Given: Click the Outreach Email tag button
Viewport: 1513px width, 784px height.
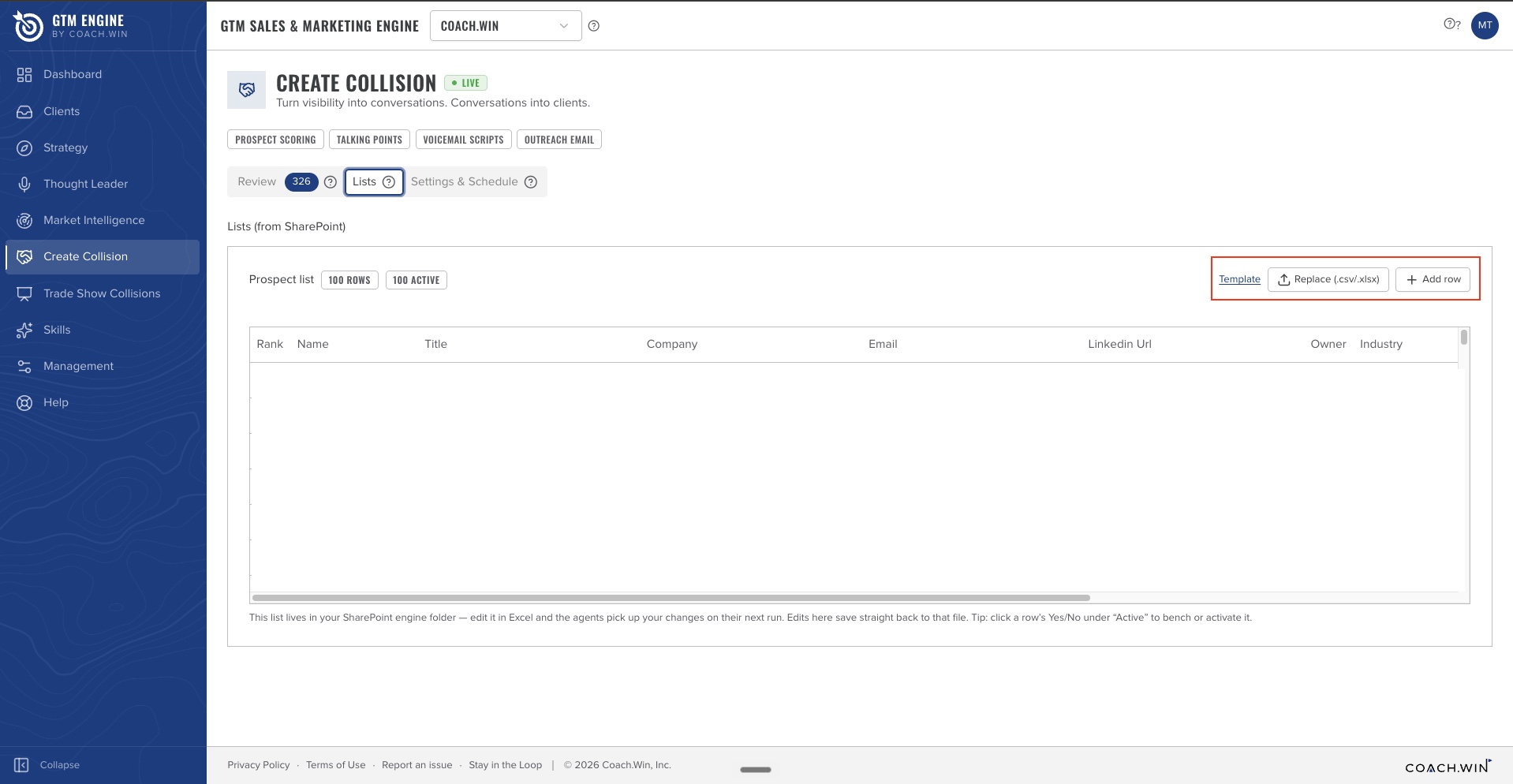Looking at the screenshot, I should click(x=559, y=140).
